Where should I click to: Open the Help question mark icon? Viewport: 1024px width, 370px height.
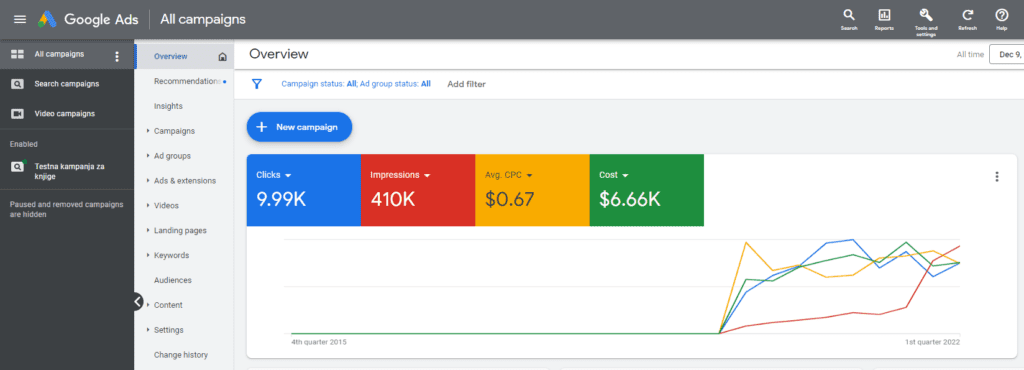pyautogui.click(x=1001, y=15)
